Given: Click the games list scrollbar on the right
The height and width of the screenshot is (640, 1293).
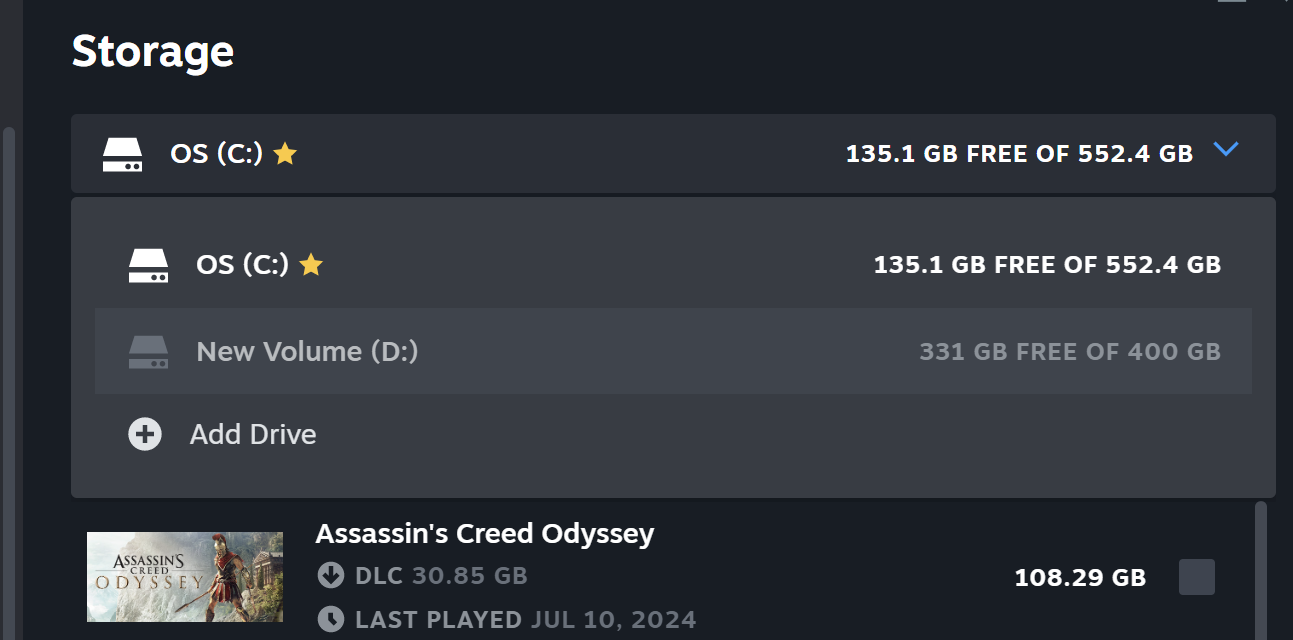Looking at the screenshot, I should pyautogui.click(x=1261, y=570).
